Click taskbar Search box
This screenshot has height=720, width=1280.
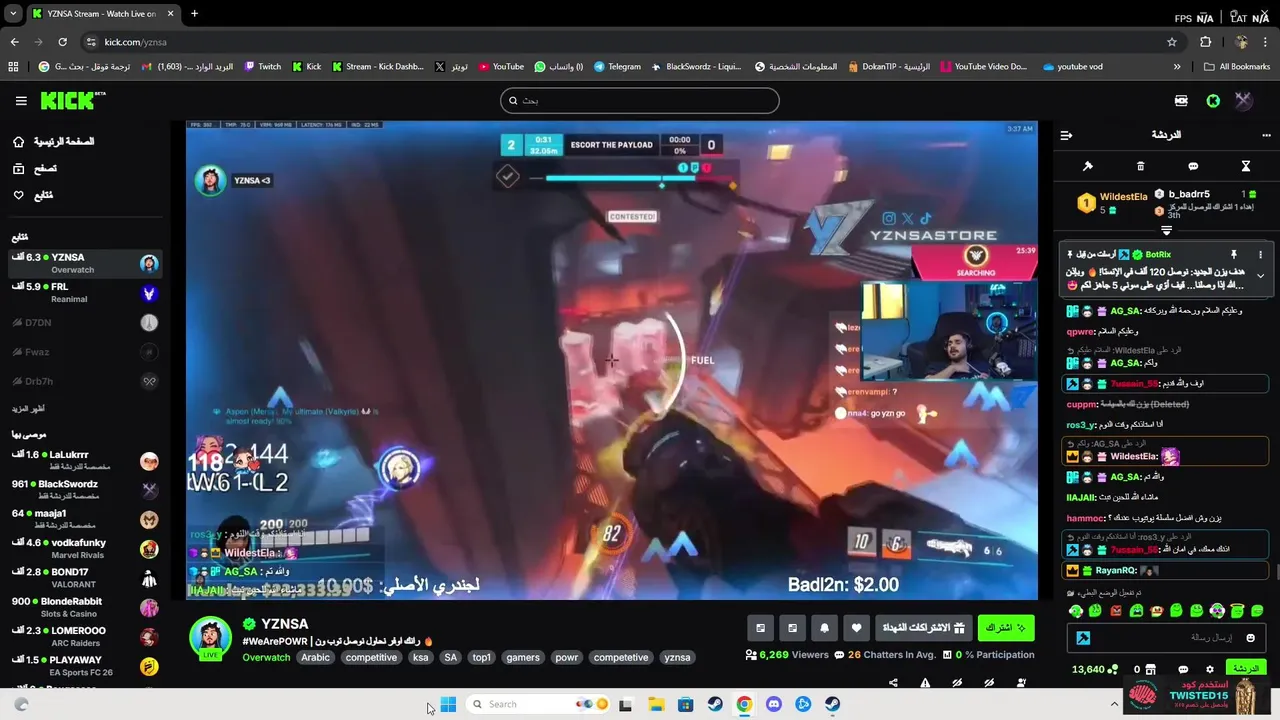[x=538, y=704]
